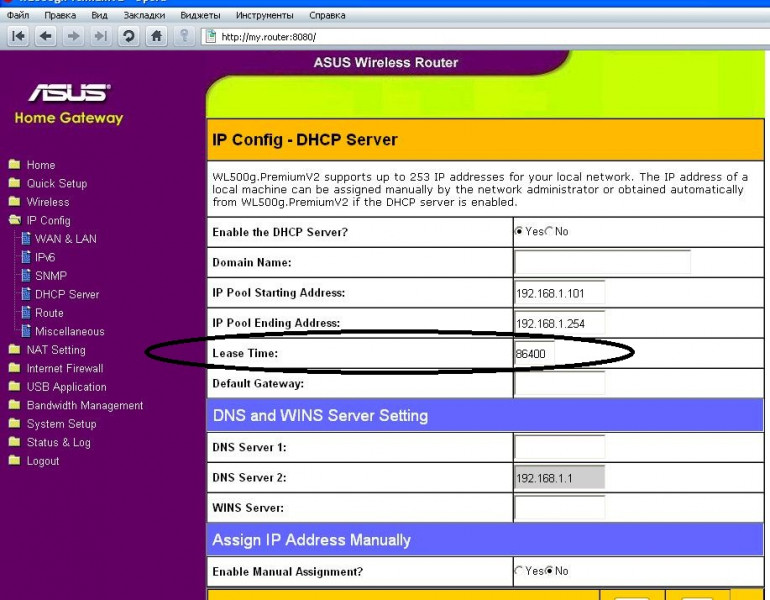Open the Вид menu
Image resolution: width=770 pixels, height=600 pixels.
point(99,15)
